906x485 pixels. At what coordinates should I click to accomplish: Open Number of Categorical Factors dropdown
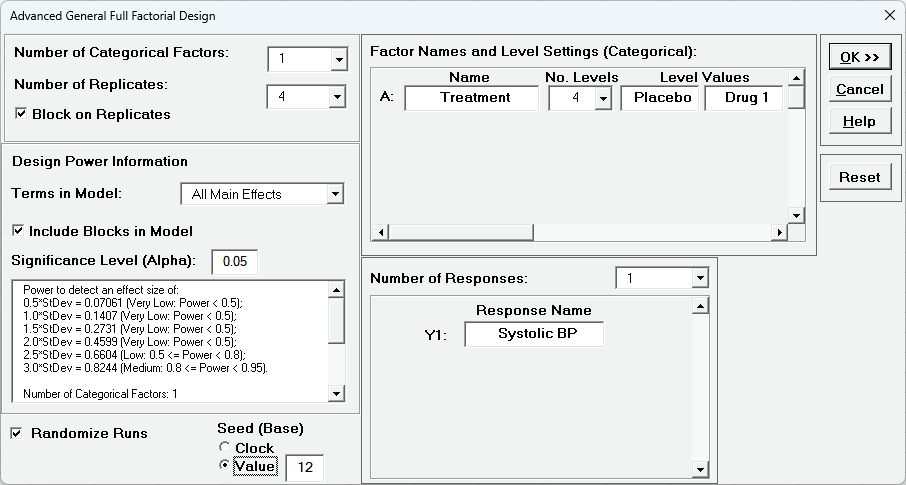click(x=338, y=60)
